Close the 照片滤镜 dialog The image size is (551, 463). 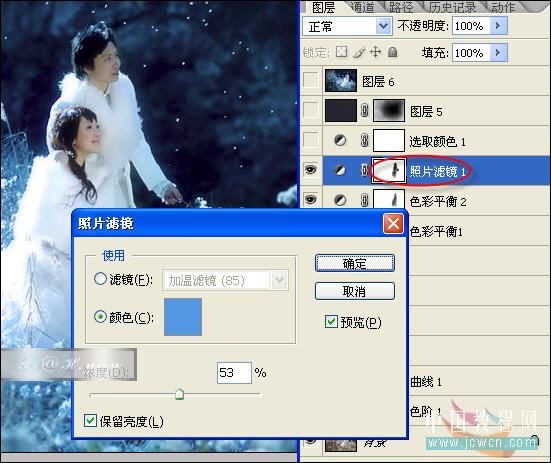pos(393,223)
